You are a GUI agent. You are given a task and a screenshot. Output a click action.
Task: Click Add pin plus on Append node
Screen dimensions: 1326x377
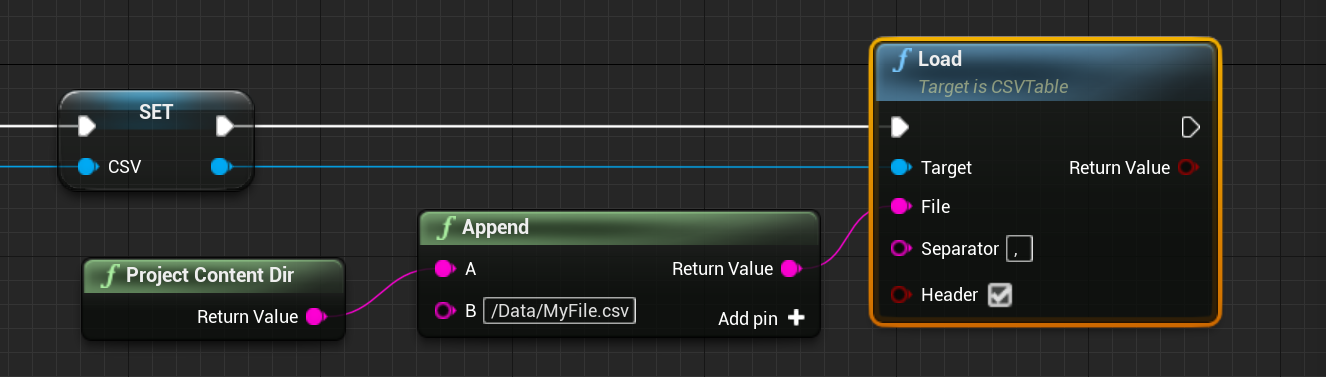pyautogui.click(x=796, y=318)
